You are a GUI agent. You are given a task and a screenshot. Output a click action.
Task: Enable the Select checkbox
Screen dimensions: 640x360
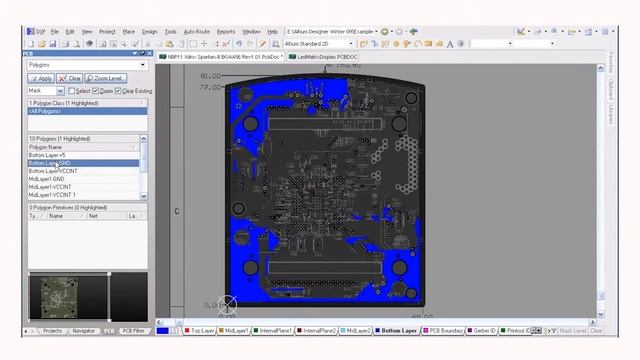point(72,91)
